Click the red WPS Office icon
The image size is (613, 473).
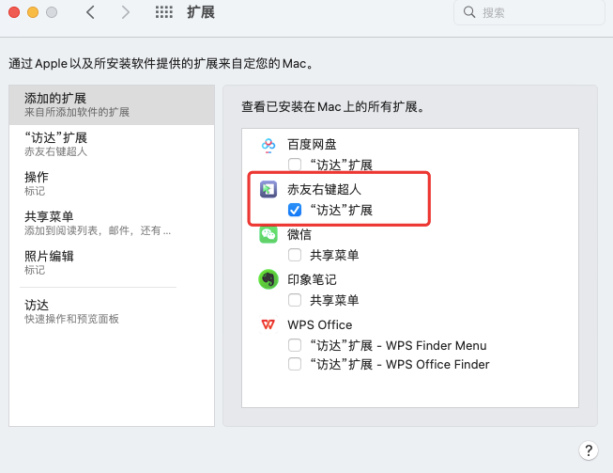click(268, 325)
